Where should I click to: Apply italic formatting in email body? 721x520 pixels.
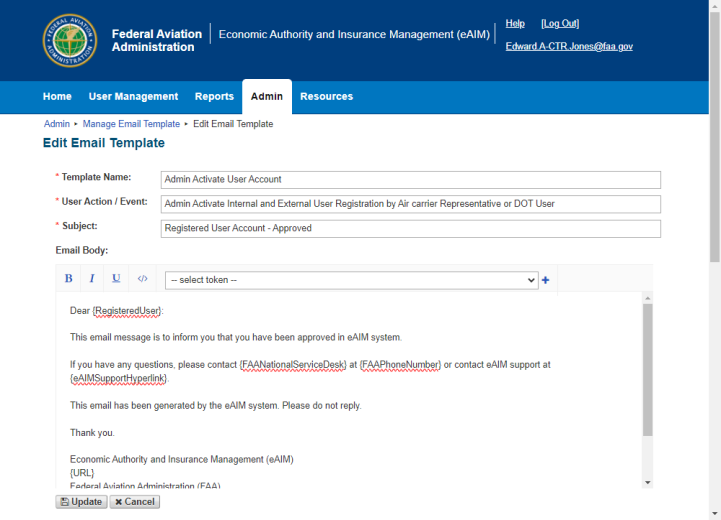point(92,279)
